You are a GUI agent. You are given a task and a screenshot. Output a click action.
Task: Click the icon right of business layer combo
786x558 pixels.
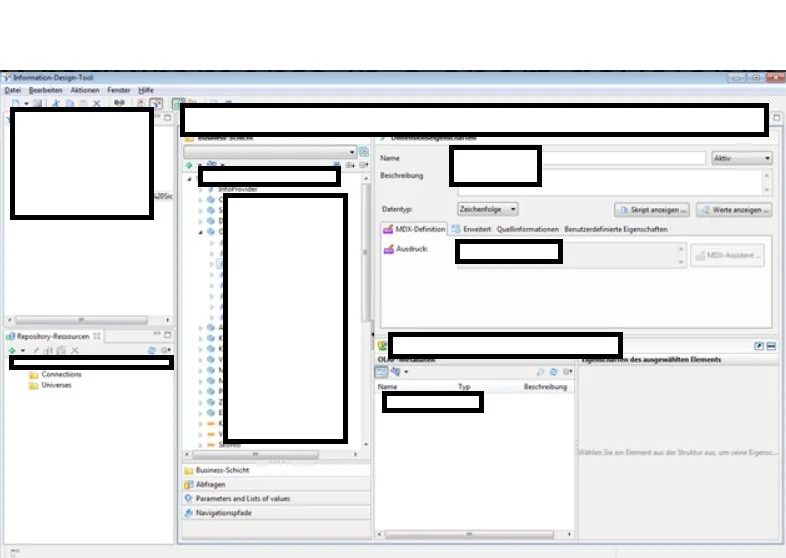364,151
